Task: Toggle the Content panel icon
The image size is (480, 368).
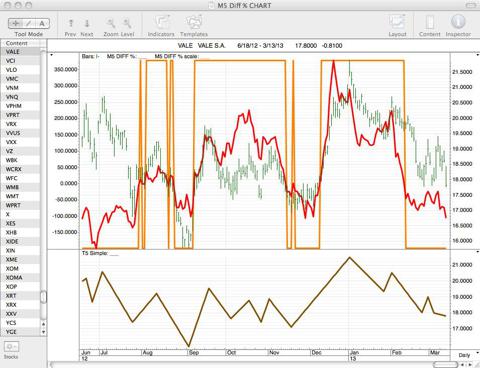Action: 430,22
